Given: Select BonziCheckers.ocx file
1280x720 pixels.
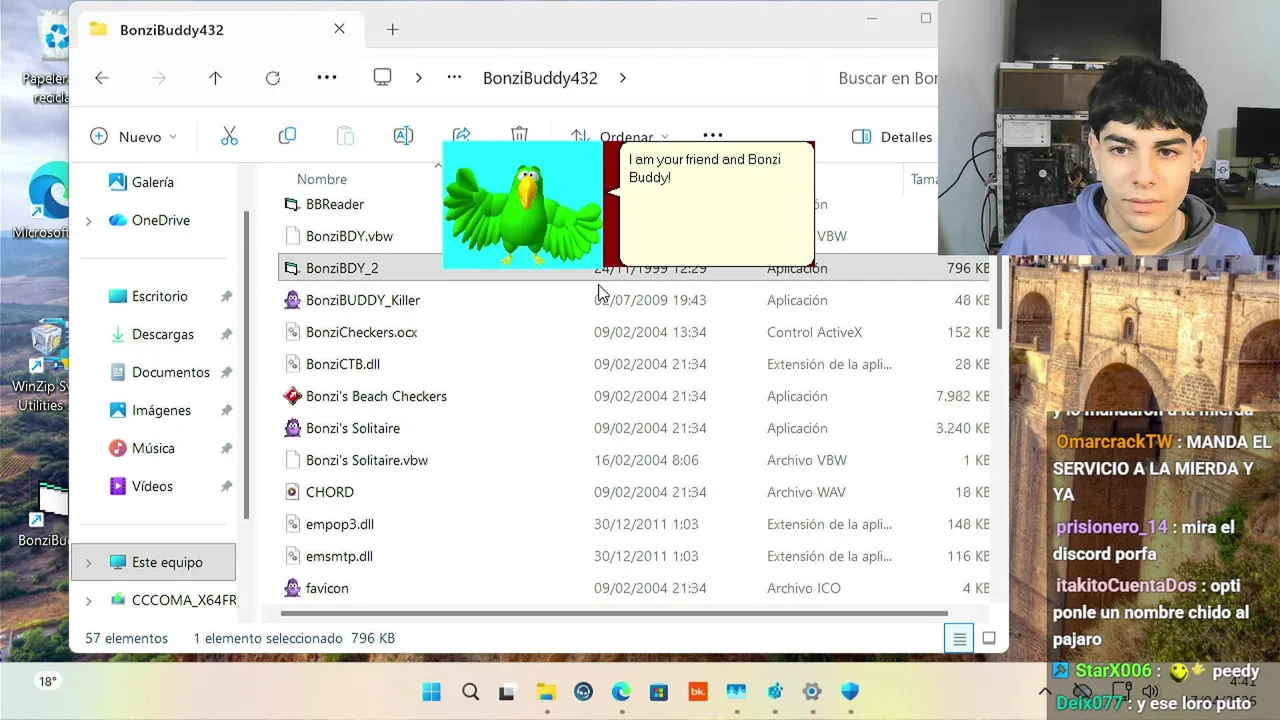Looking at the screenshot, I should (361, 332).
